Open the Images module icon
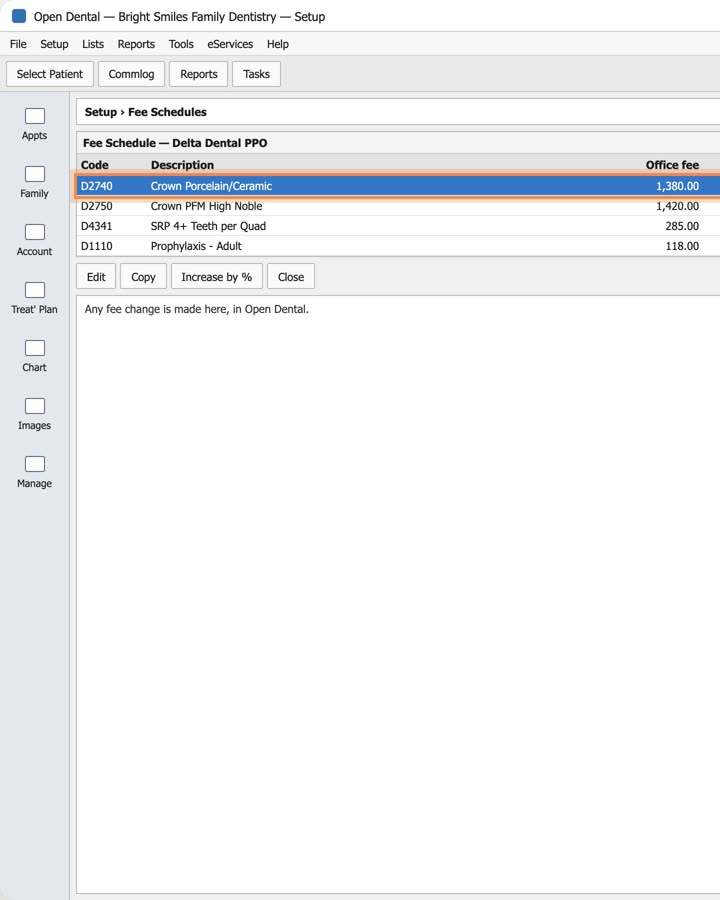The height and width of the screenshot is (900, 720). (x=34, y=406)
